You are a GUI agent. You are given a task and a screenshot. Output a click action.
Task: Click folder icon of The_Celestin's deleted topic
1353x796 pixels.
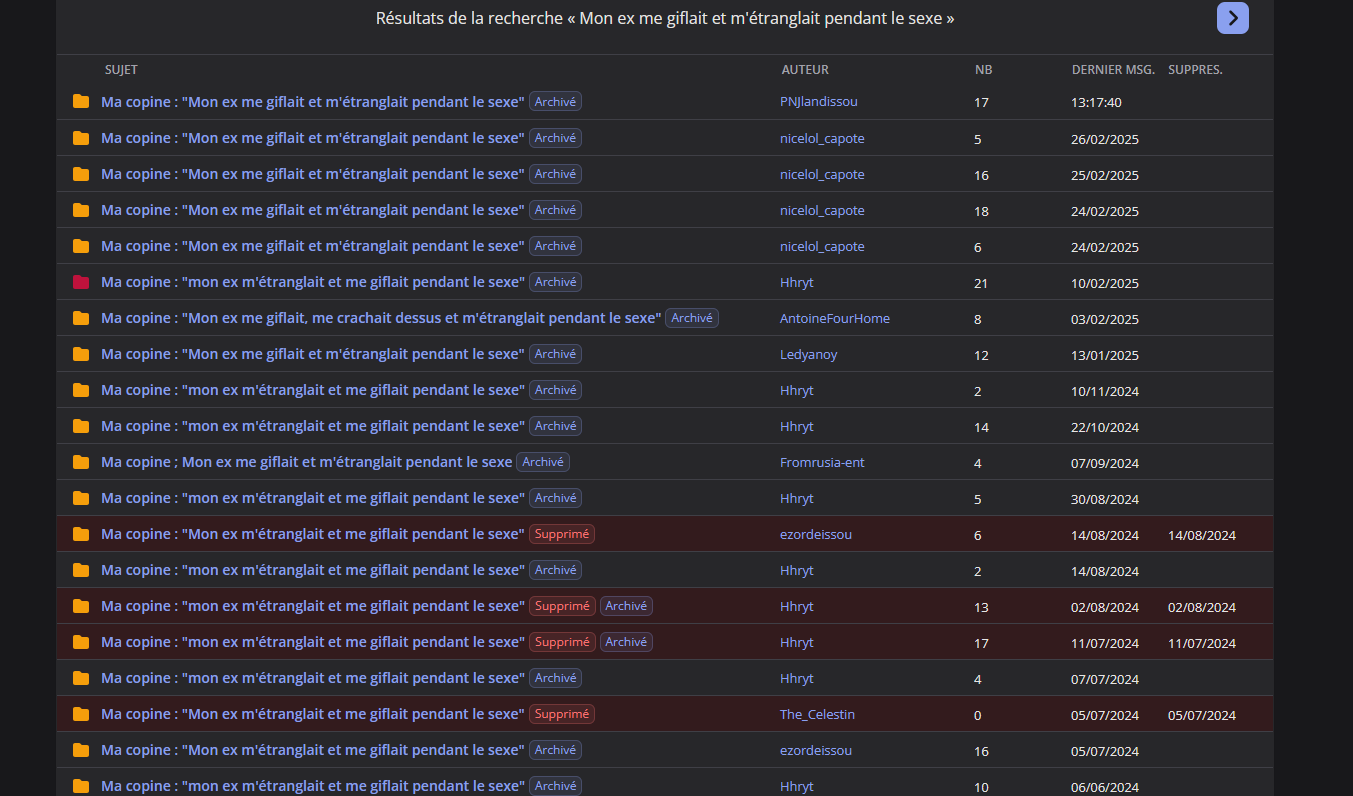[81, 714]
